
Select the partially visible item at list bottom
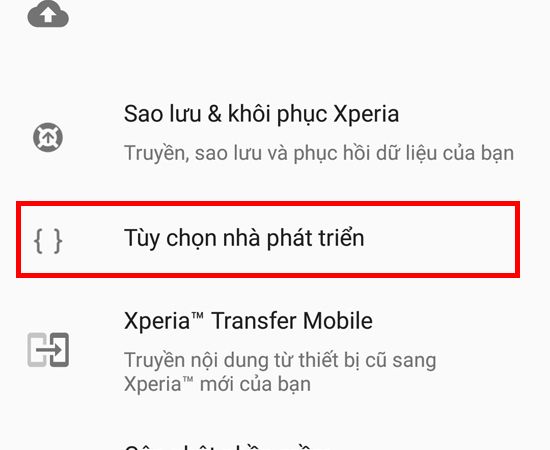(275, 445)
